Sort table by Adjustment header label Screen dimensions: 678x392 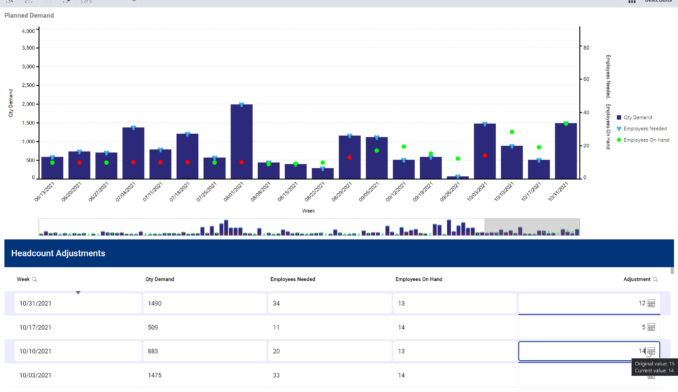pos(636,279)
